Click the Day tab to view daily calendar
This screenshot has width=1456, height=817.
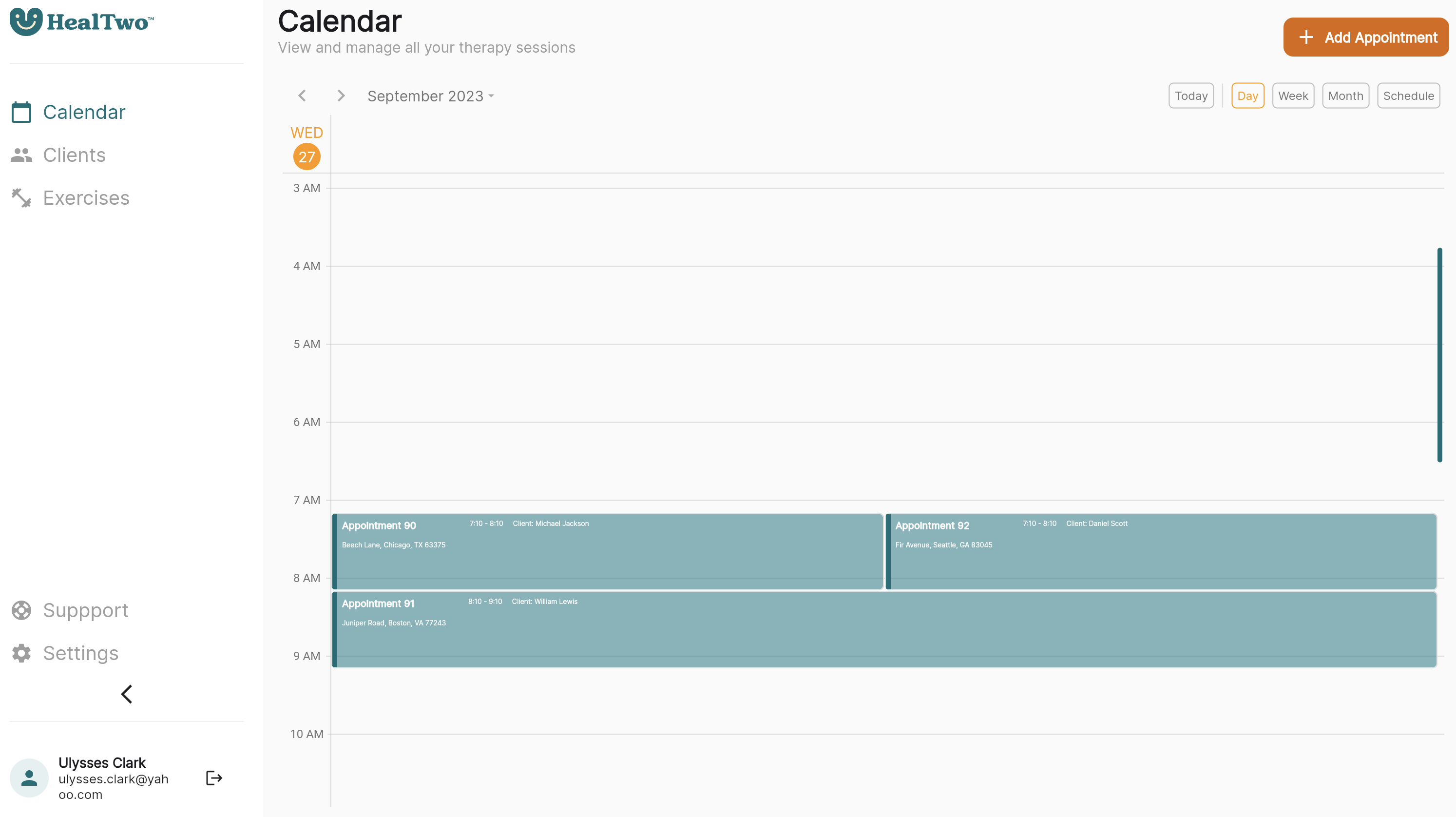[x=1248, y=96]
